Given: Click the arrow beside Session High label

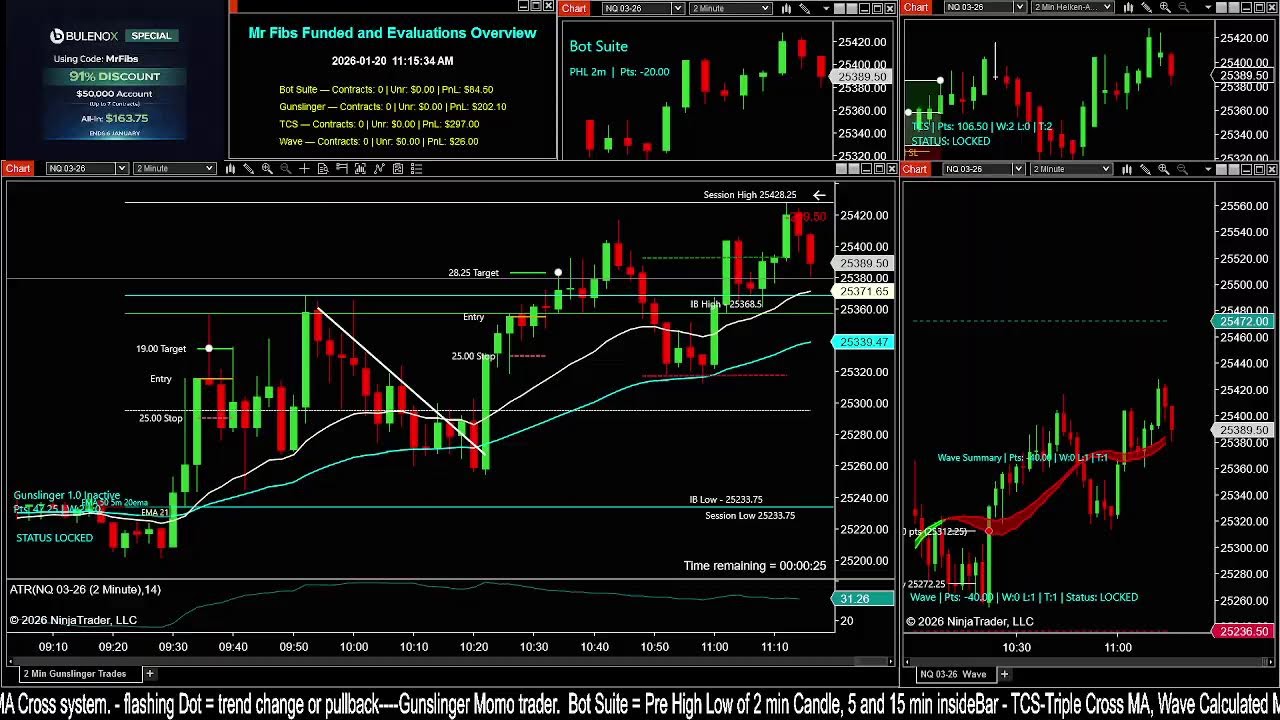Looking at the screenshot, I should (x=819, y=195).
